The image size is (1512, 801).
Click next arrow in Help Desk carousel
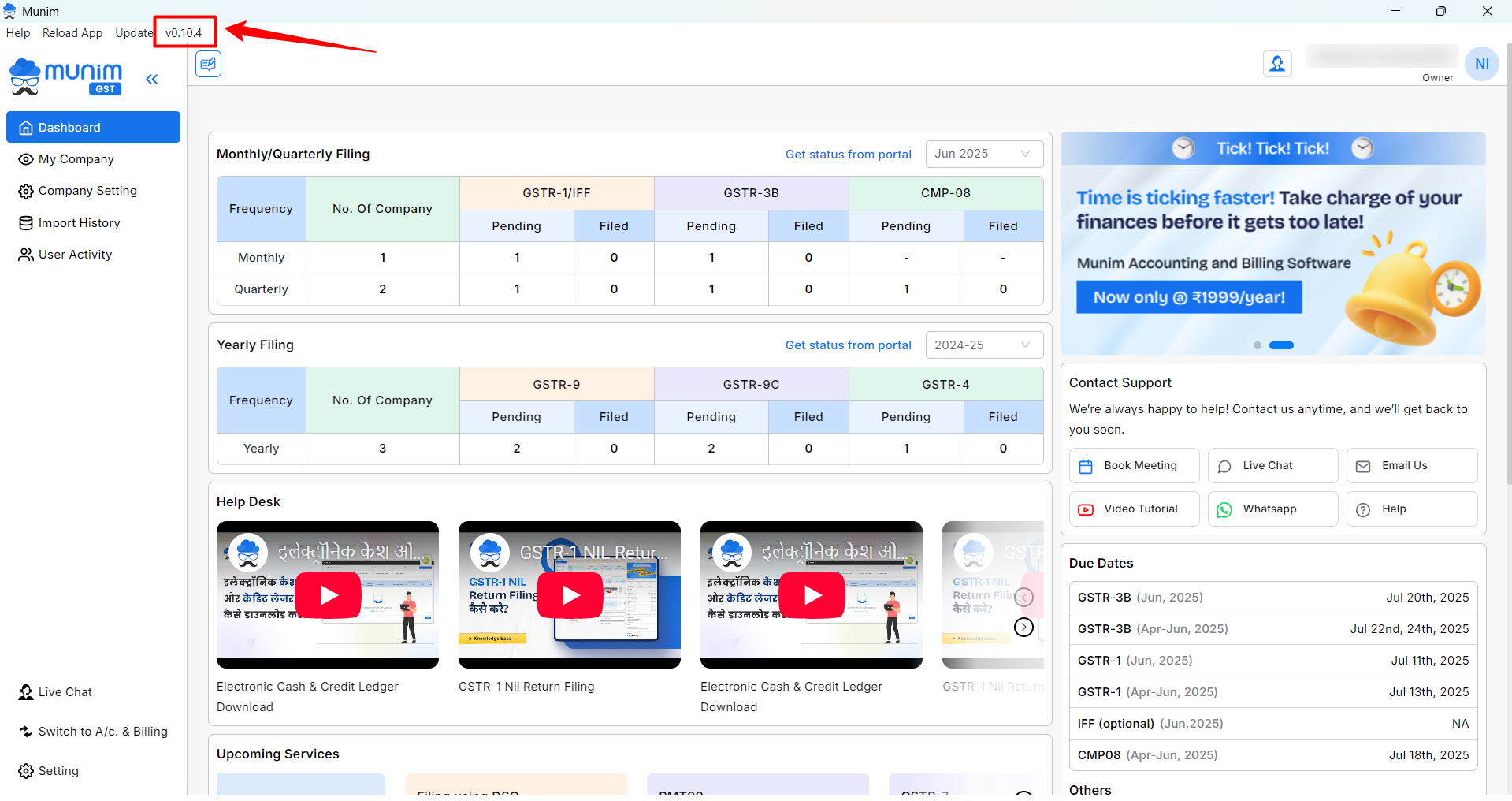pos(1023,627)
